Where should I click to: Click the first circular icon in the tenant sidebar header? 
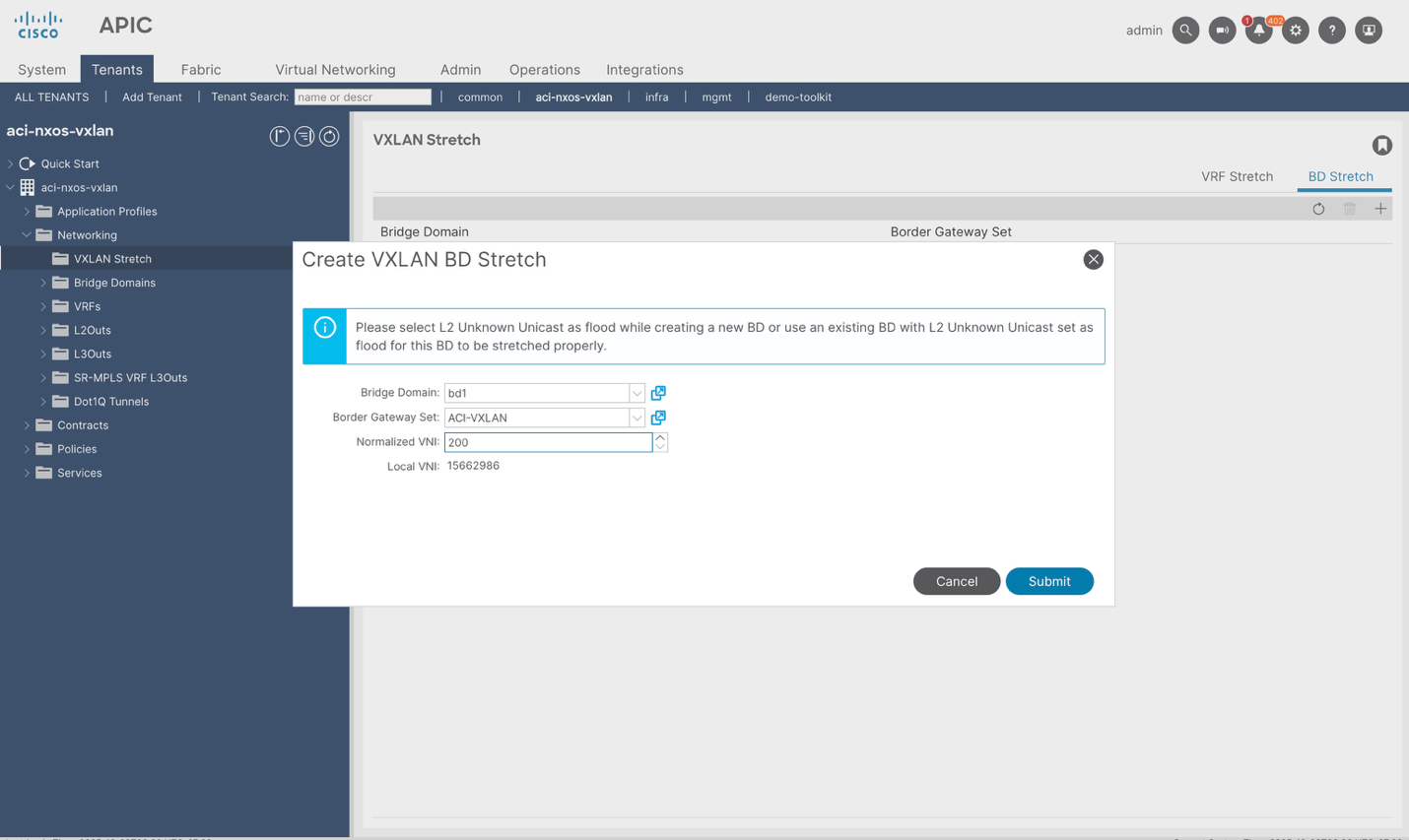coord(280,137)
